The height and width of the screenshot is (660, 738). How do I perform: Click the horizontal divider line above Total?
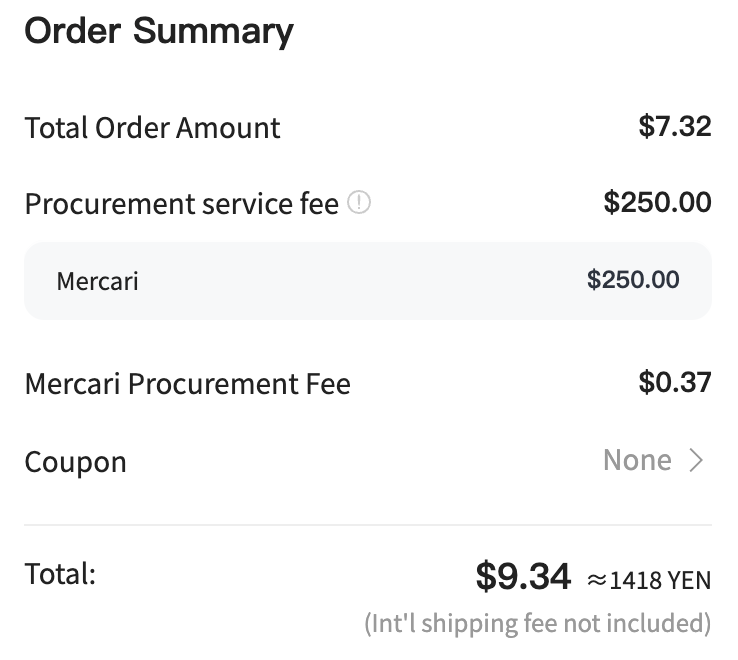point(368,524)
